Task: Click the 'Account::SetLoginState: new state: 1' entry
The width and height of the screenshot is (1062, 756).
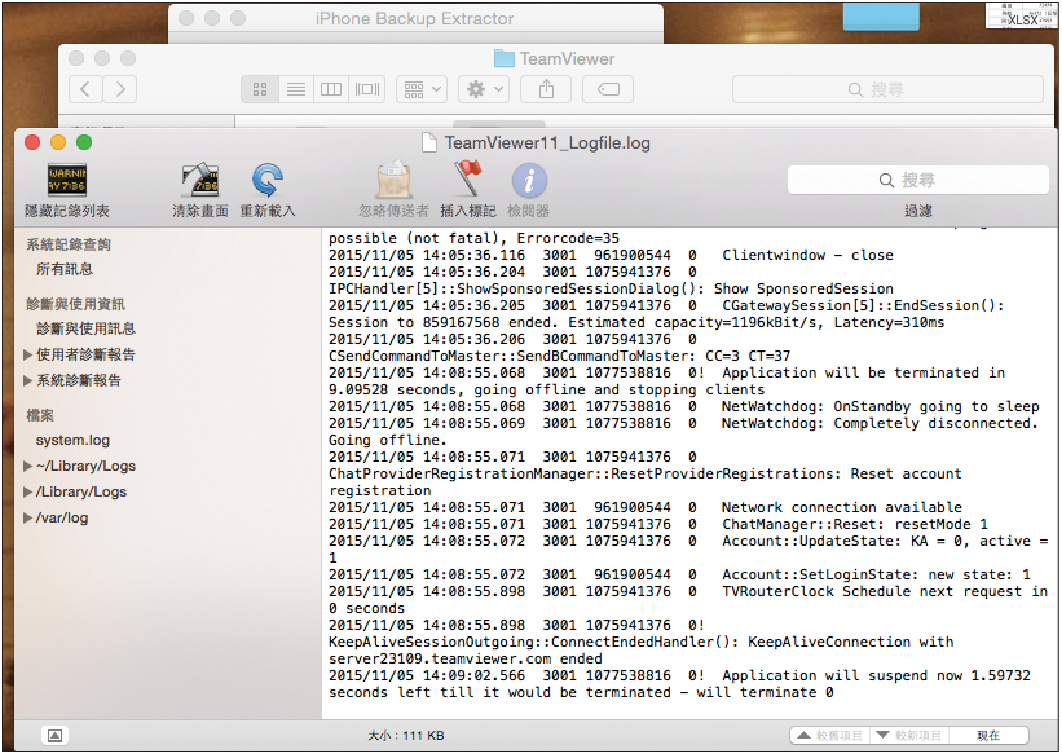Action: [x=876, y=574]
